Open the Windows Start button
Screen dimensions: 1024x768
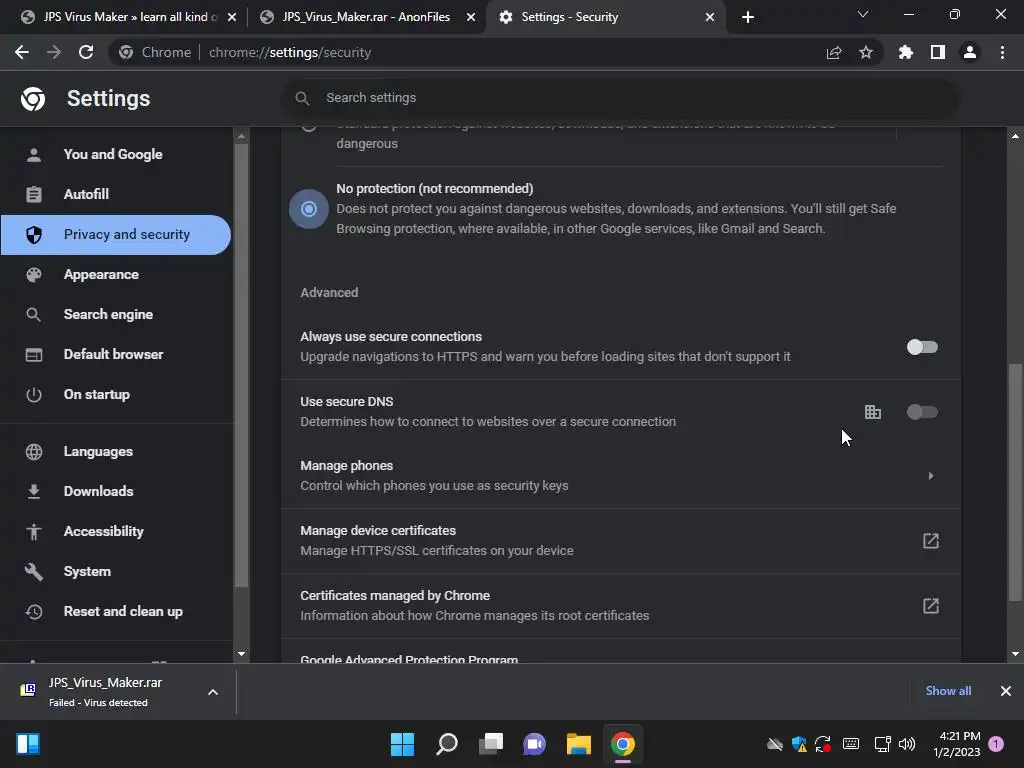(402, 744)
